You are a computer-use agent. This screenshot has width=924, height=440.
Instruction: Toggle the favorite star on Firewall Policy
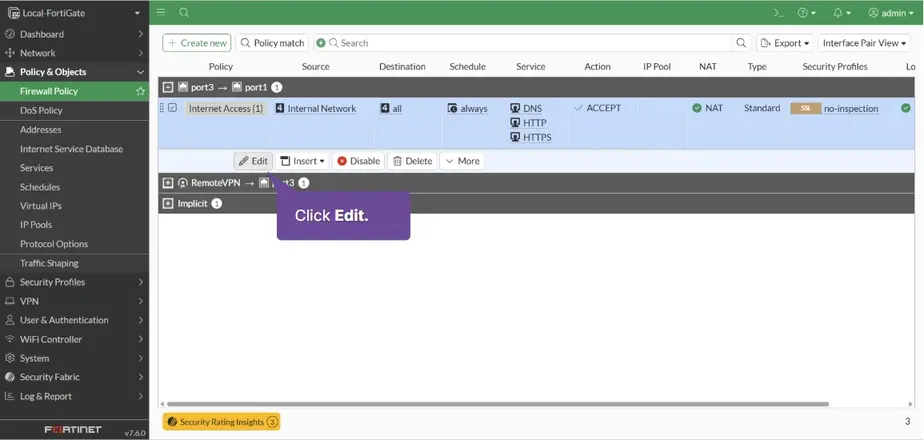click(140, 91)
